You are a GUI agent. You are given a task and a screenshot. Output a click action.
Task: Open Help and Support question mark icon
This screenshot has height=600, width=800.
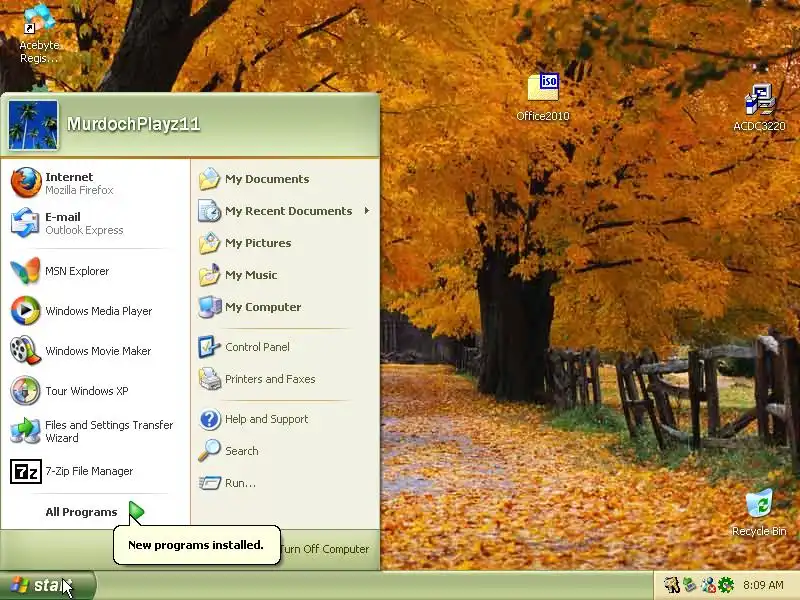click(210, 419)
